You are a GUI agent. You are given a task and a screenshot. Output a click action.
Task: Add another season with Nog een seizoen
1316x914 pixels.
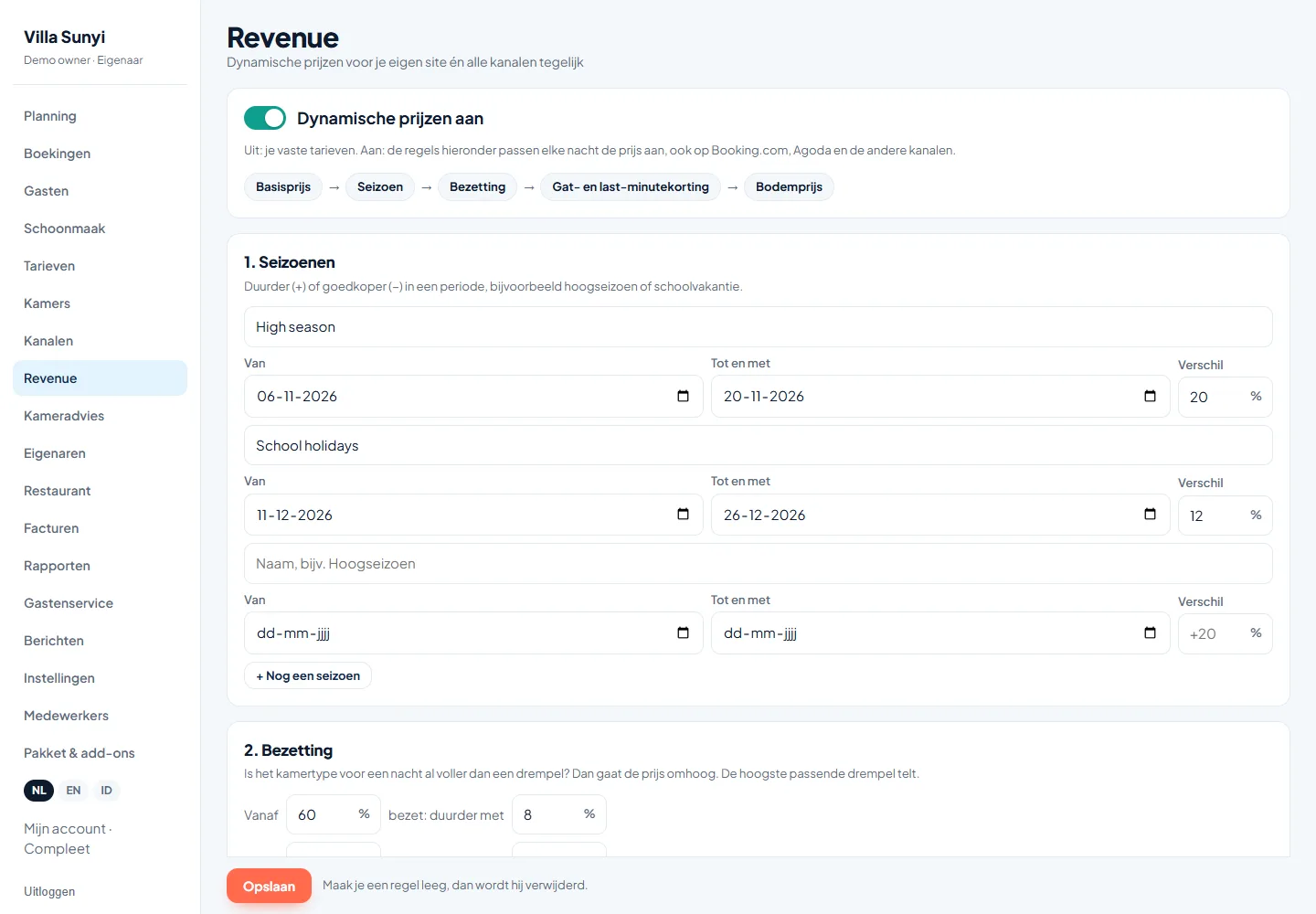(x=308, y=675)
